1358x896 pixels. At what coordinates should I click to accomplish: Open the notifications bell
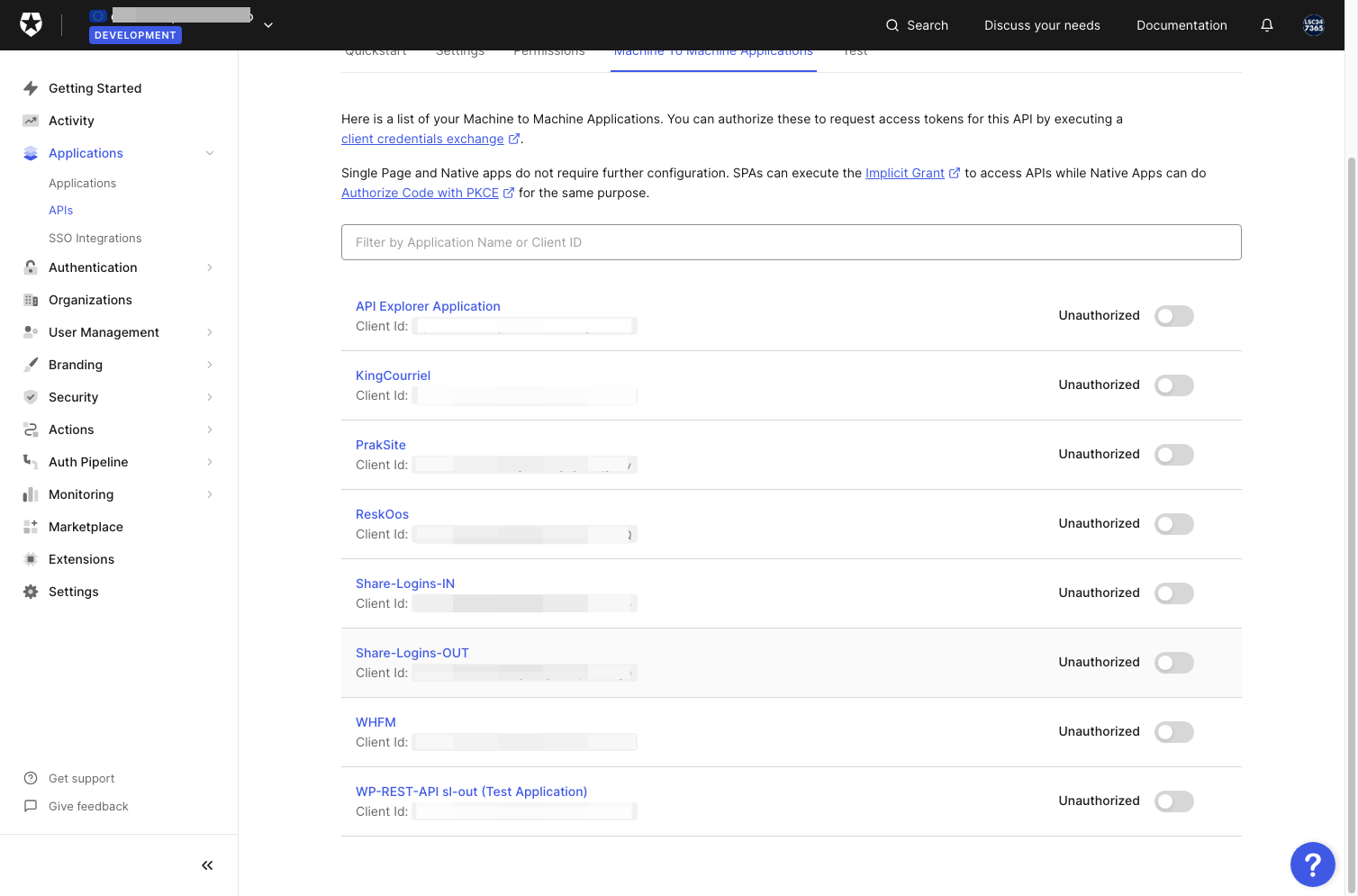(1267, 25)
